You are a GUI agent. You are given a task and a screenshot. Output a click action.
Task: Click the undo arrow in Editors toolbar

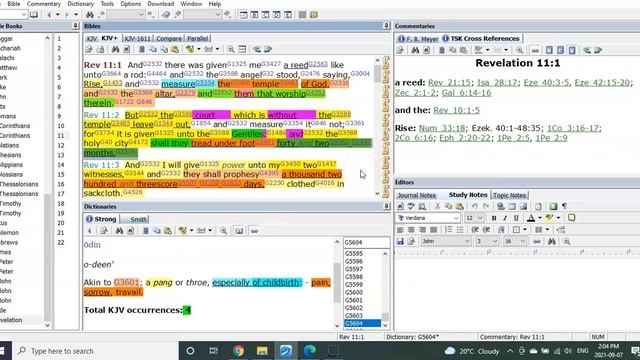pyautogui.click(x=474, y=206)
